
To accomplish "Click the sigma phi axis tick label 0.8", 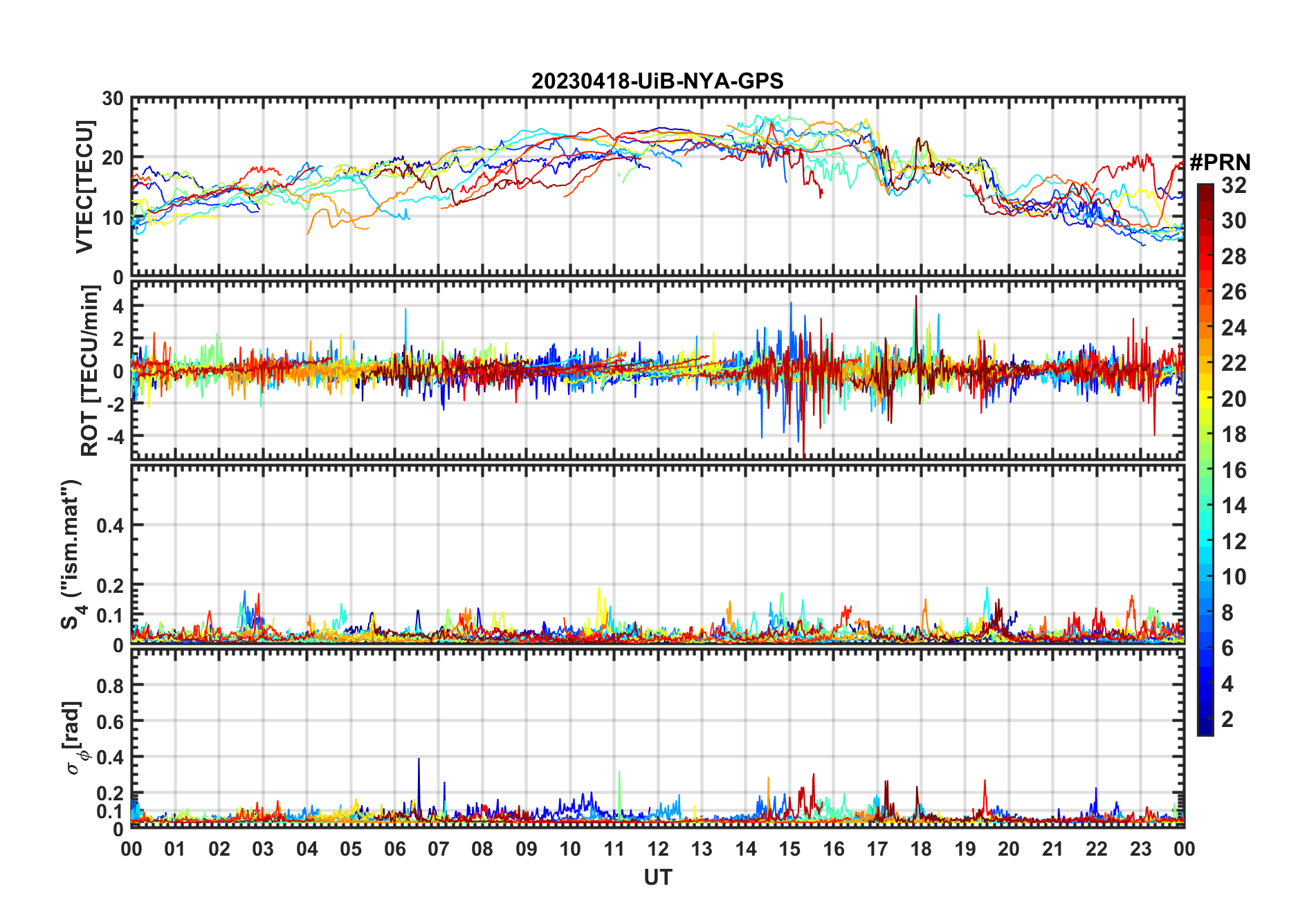I will (110, 686).
